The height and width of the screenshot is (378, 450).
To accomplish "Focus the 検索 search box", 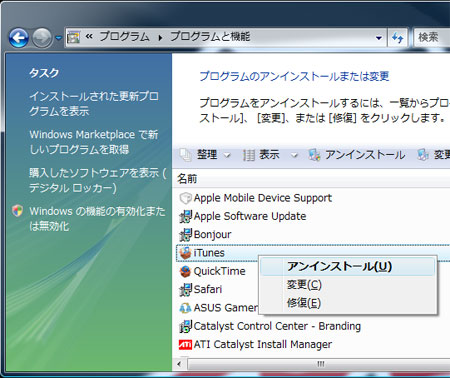I will coord(432,37).
